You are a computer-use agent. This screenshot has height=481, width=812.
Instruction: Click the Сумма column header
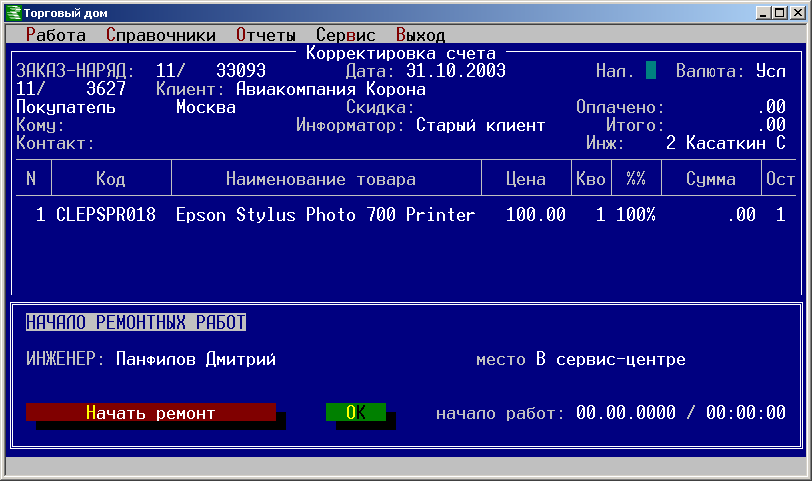[710, 179]
